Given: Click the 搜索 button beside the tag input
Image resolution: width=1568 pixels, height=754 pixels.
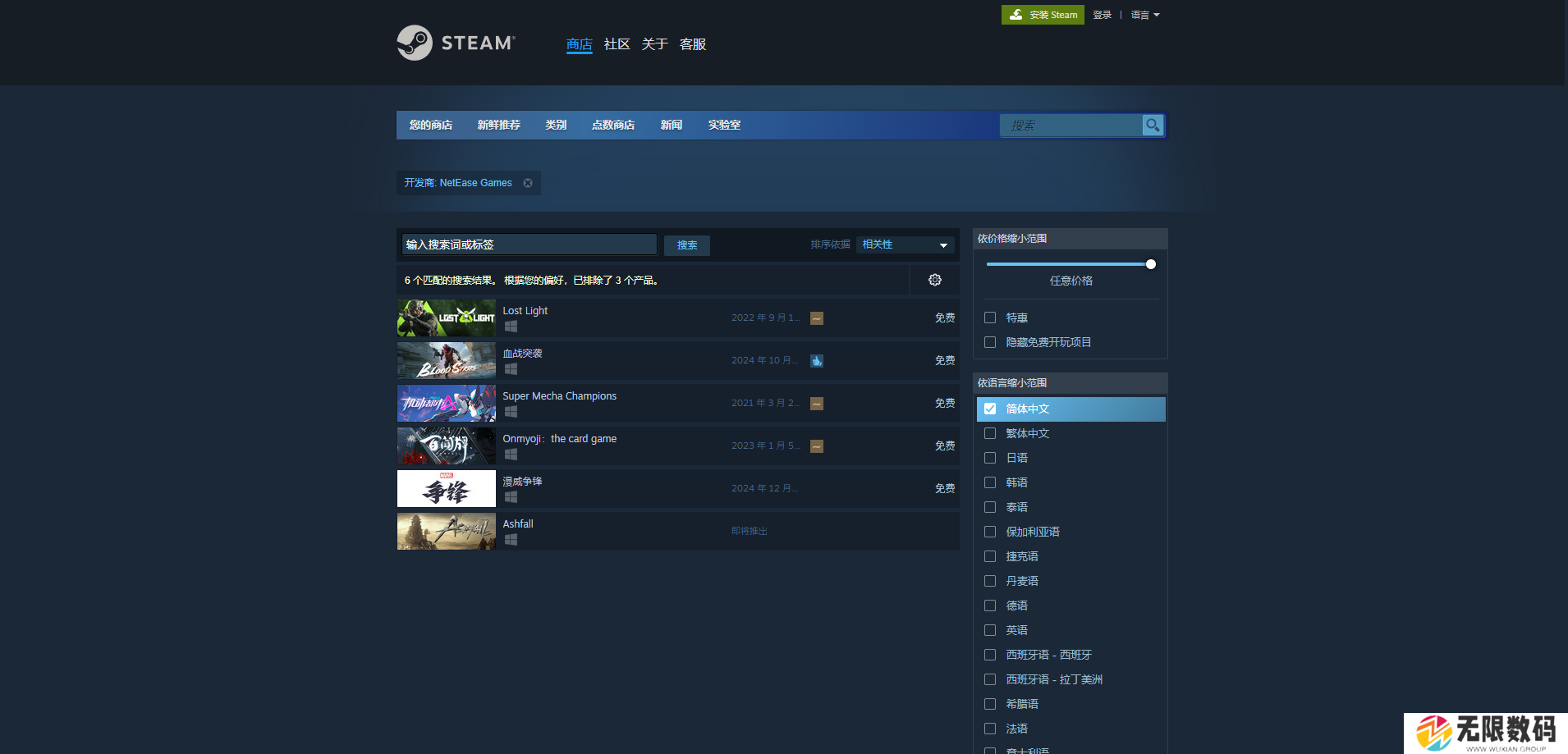Looking at the screenshot, I should [x=687, y=245].
